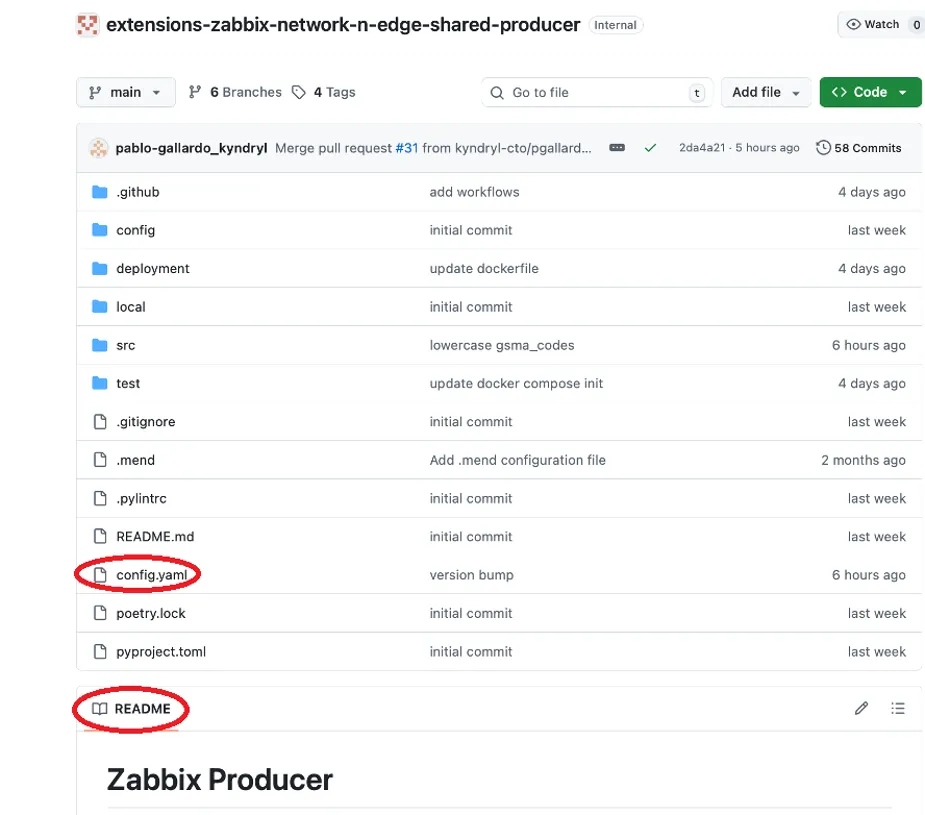Image resolution: width=925 pixels, height=815 pixels.
Task: Open the main branch dropdown
Action: pyautogui.click(x=126, y=92)
